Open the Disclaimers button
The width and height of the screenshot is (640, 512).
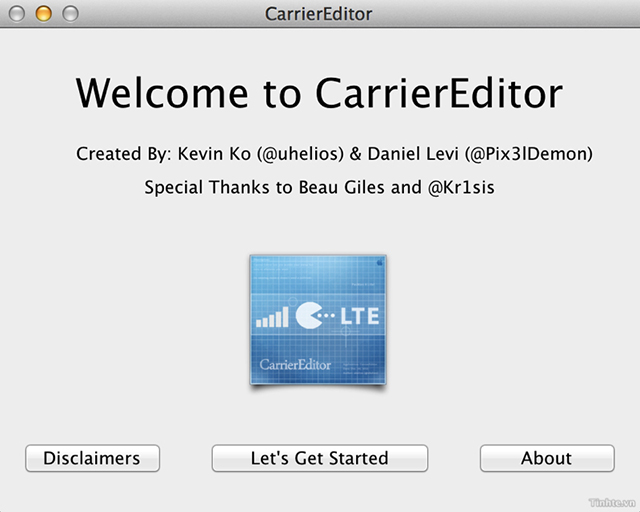[92, 458]
